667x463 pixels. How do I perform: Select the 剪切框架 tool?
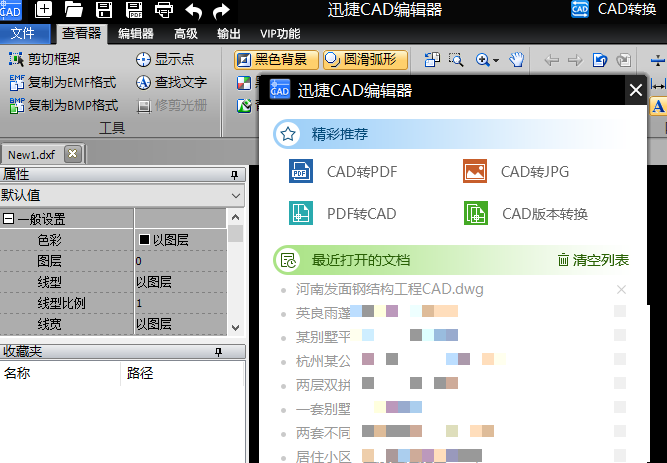pyautogui.click(x=45, y=59)
